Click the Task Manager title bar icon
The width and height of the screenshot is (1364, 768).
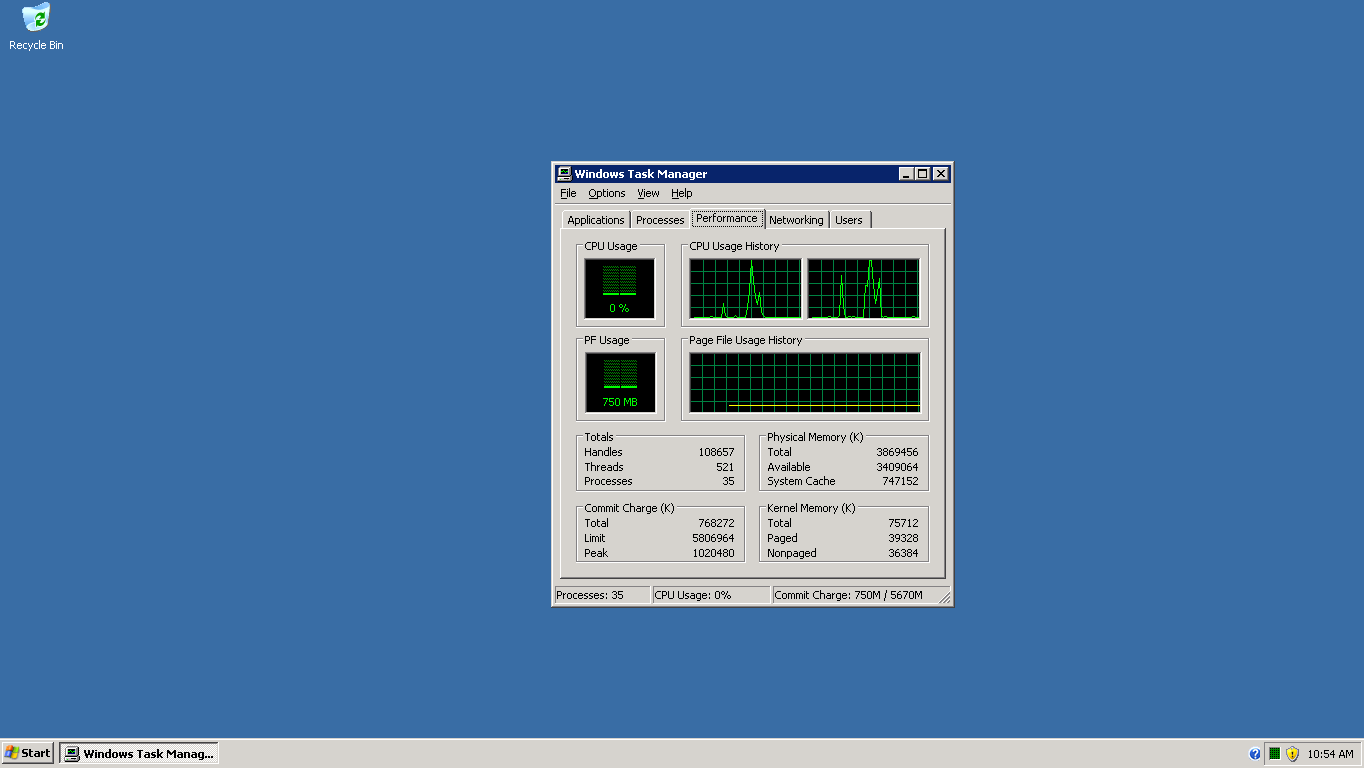point(564,174)
